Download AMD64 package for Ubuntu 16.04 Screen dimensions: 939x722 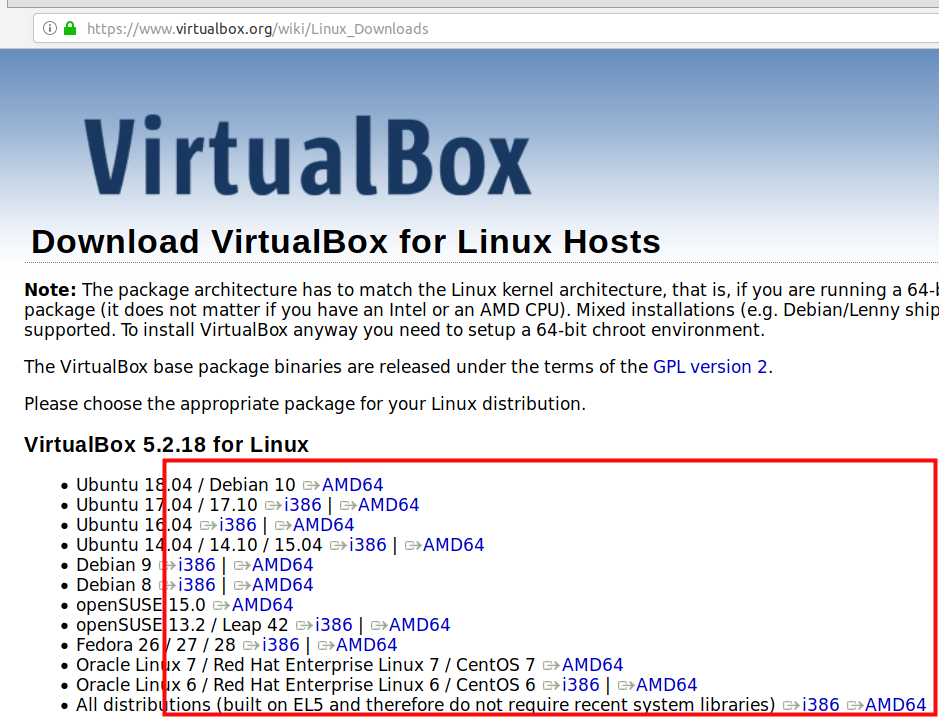[x=323, y=524]
